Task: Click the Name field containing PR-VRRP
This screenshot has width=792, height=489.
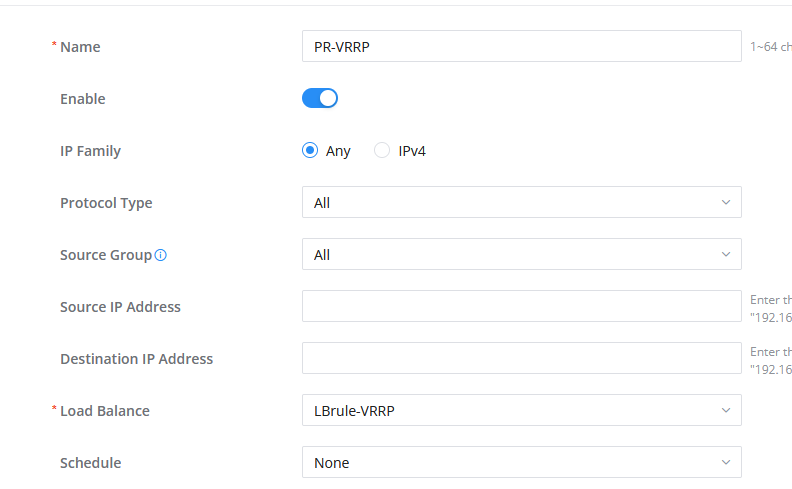Action: pos(522,46)
